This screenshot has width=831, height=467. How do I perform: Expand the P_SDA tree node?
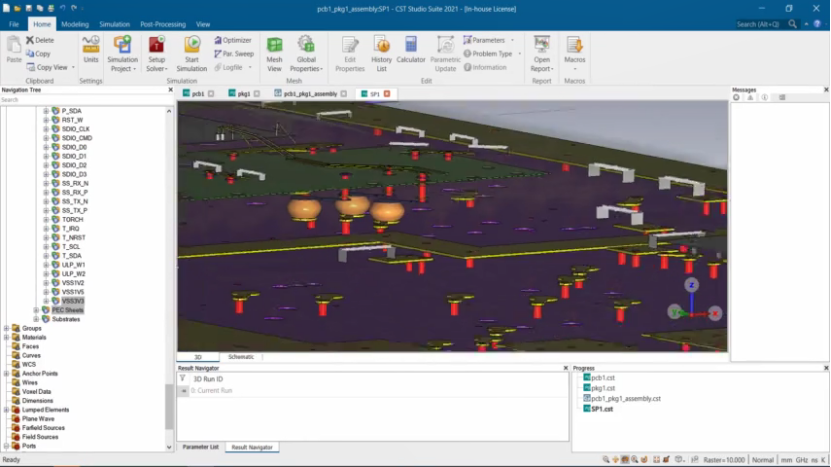click(46, 111)
